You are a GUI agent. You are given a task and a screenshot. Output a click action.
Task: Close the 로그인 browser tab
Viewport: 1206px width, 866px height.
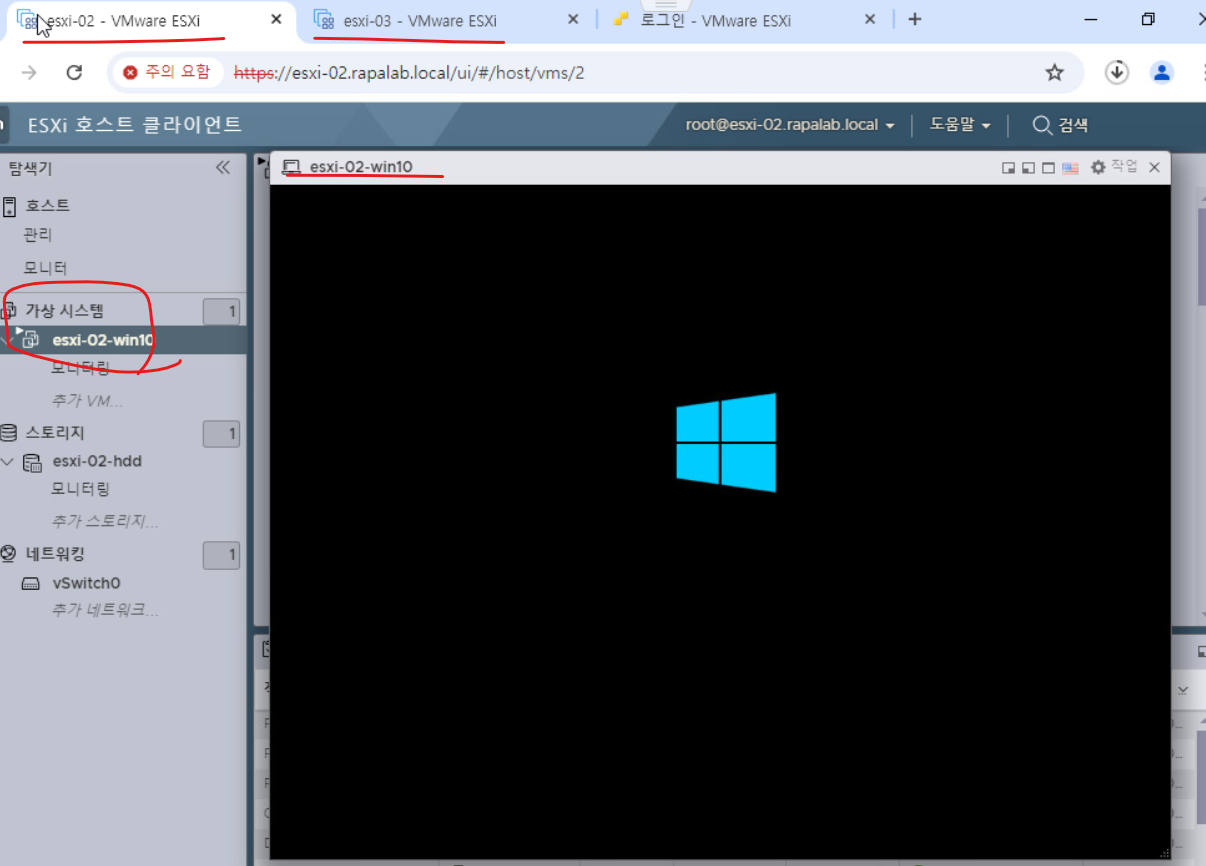[x=870, y=19]
